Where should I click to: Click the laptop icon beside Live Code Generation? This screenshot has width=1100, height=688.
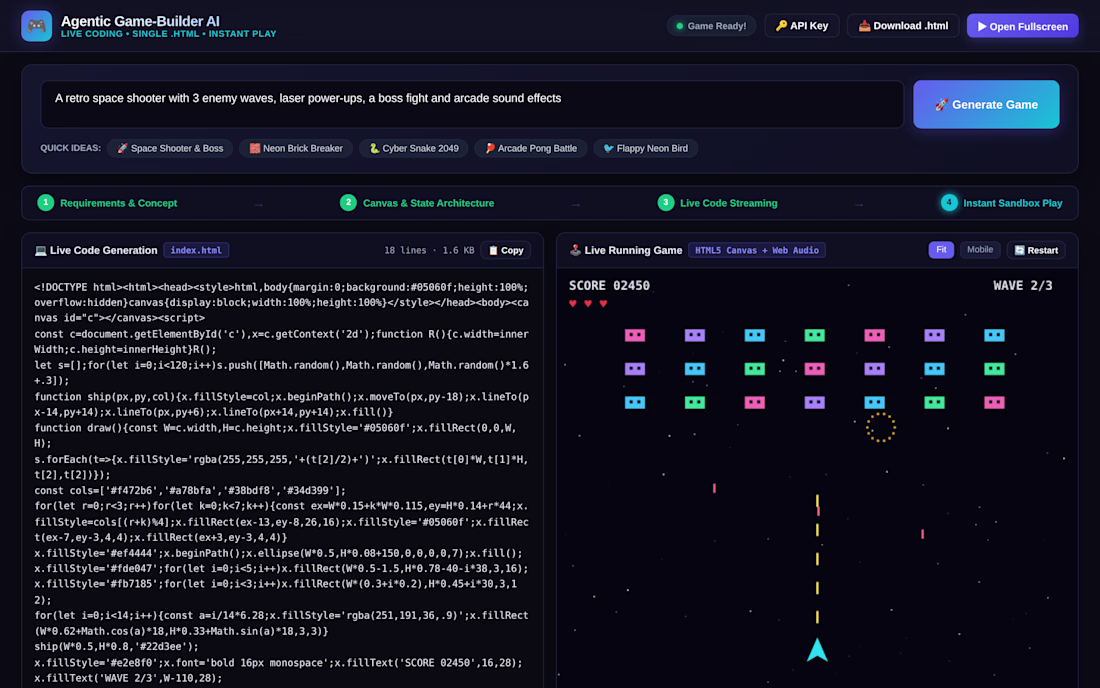point(41,250)
